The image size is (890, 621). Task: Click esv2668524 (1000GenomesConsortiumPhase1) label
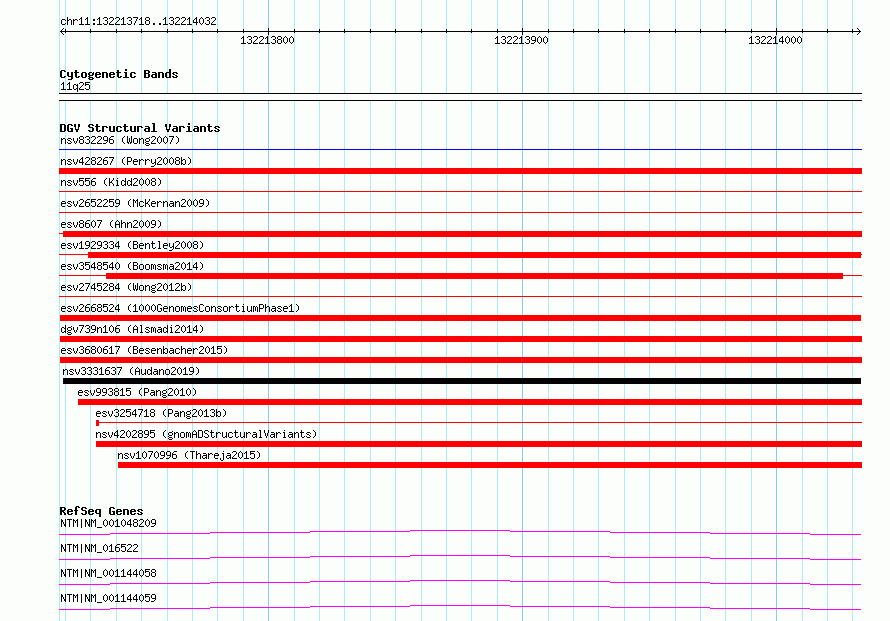coord(180,308)
